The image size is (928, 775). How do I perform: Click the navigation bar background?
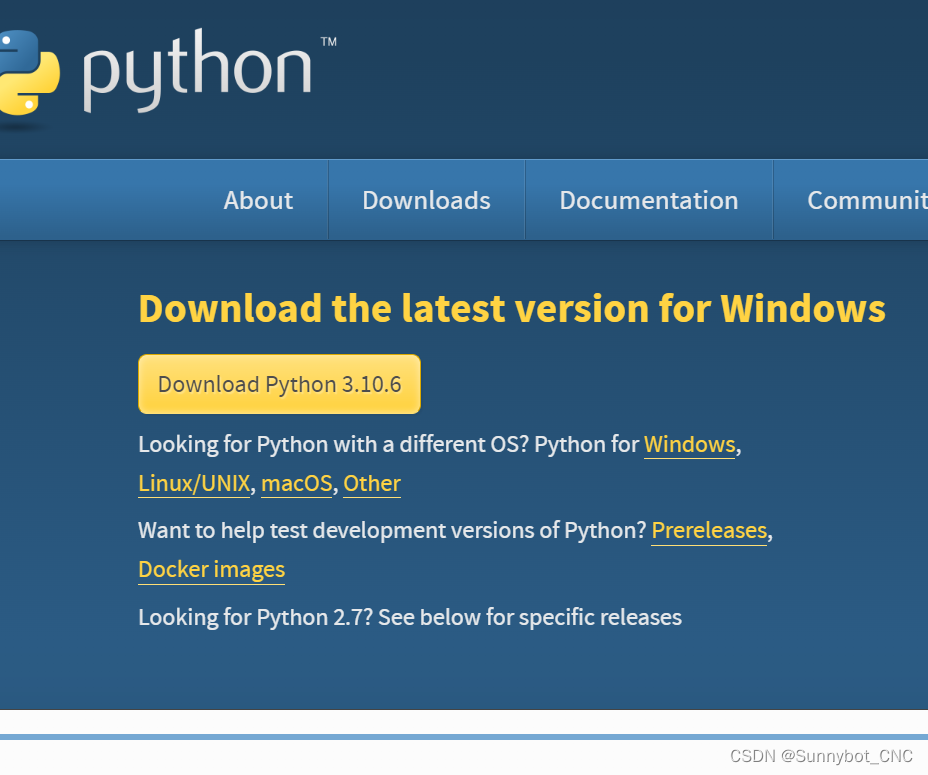(x=100, y=200)
